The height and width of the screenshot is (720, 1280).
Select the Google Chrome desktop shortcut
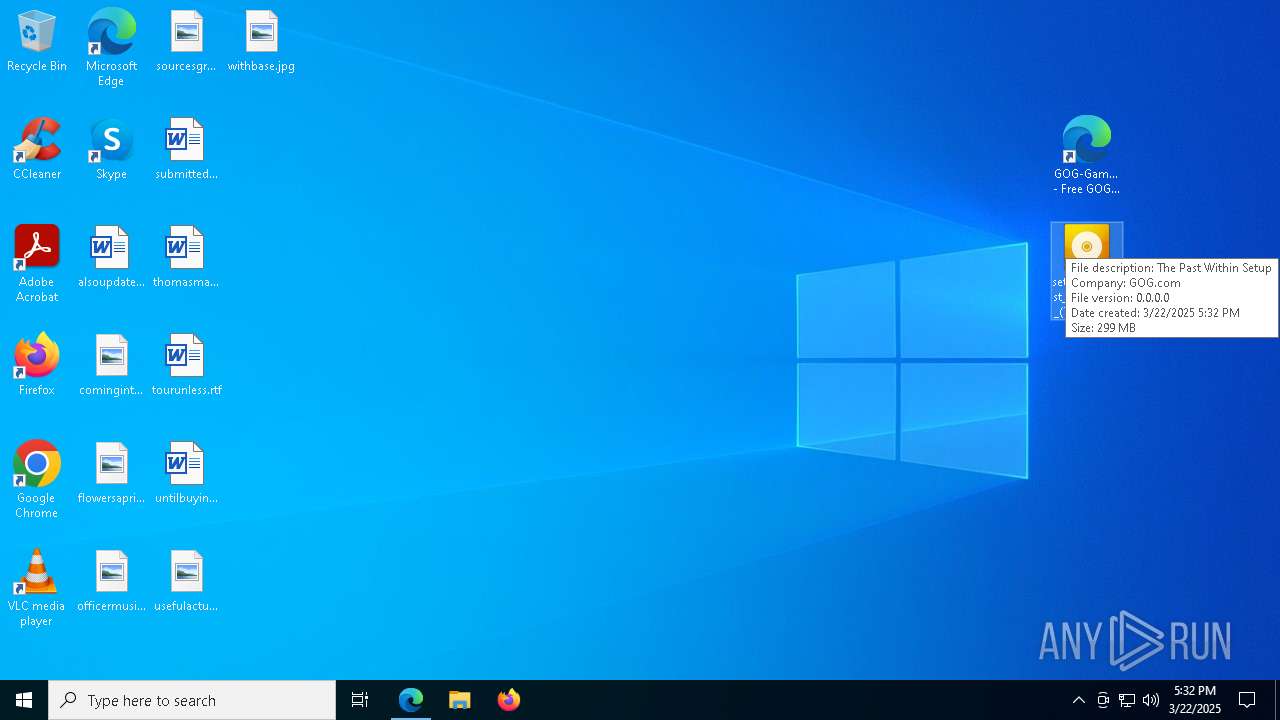point(37,480)
